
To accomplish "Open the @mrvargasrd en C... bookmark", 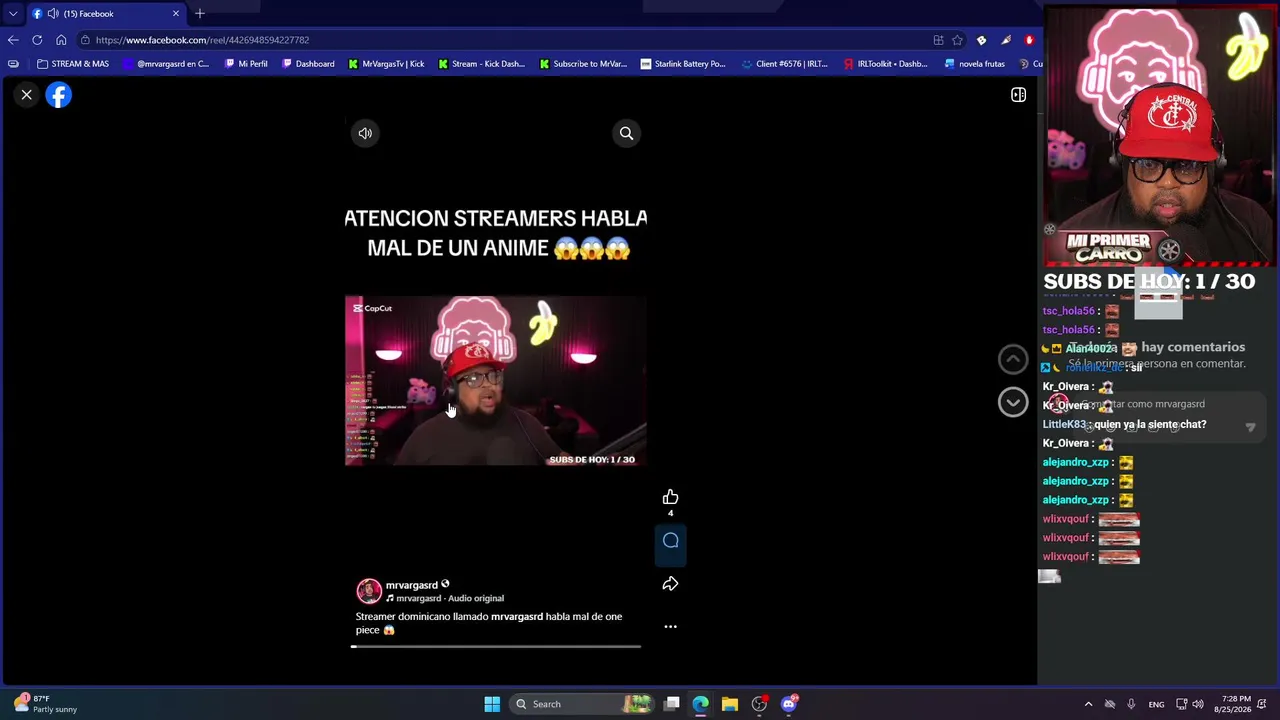I will (166, 64).
